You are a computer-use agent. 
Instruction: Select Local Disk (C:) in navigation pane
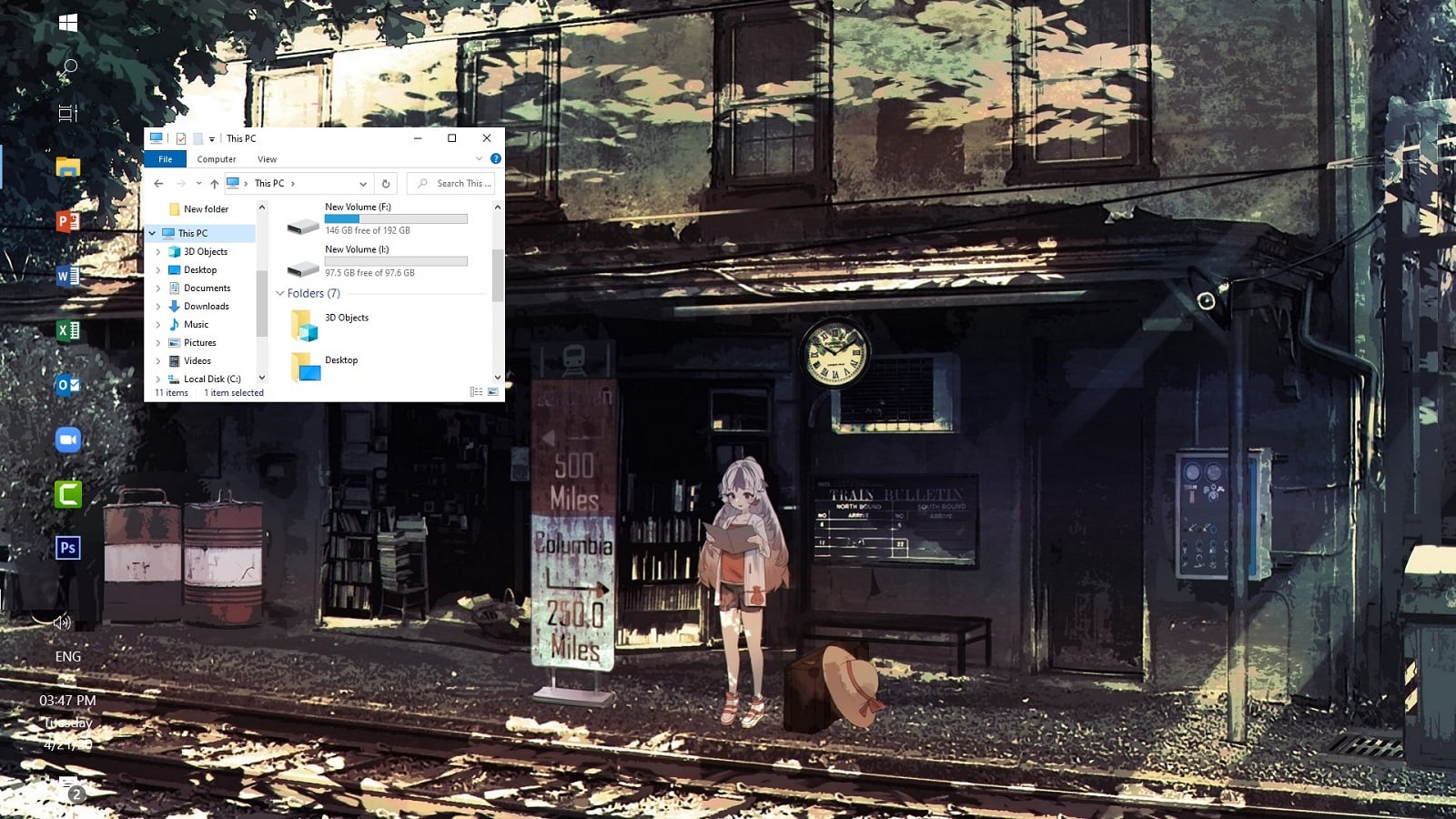point(212,379)
